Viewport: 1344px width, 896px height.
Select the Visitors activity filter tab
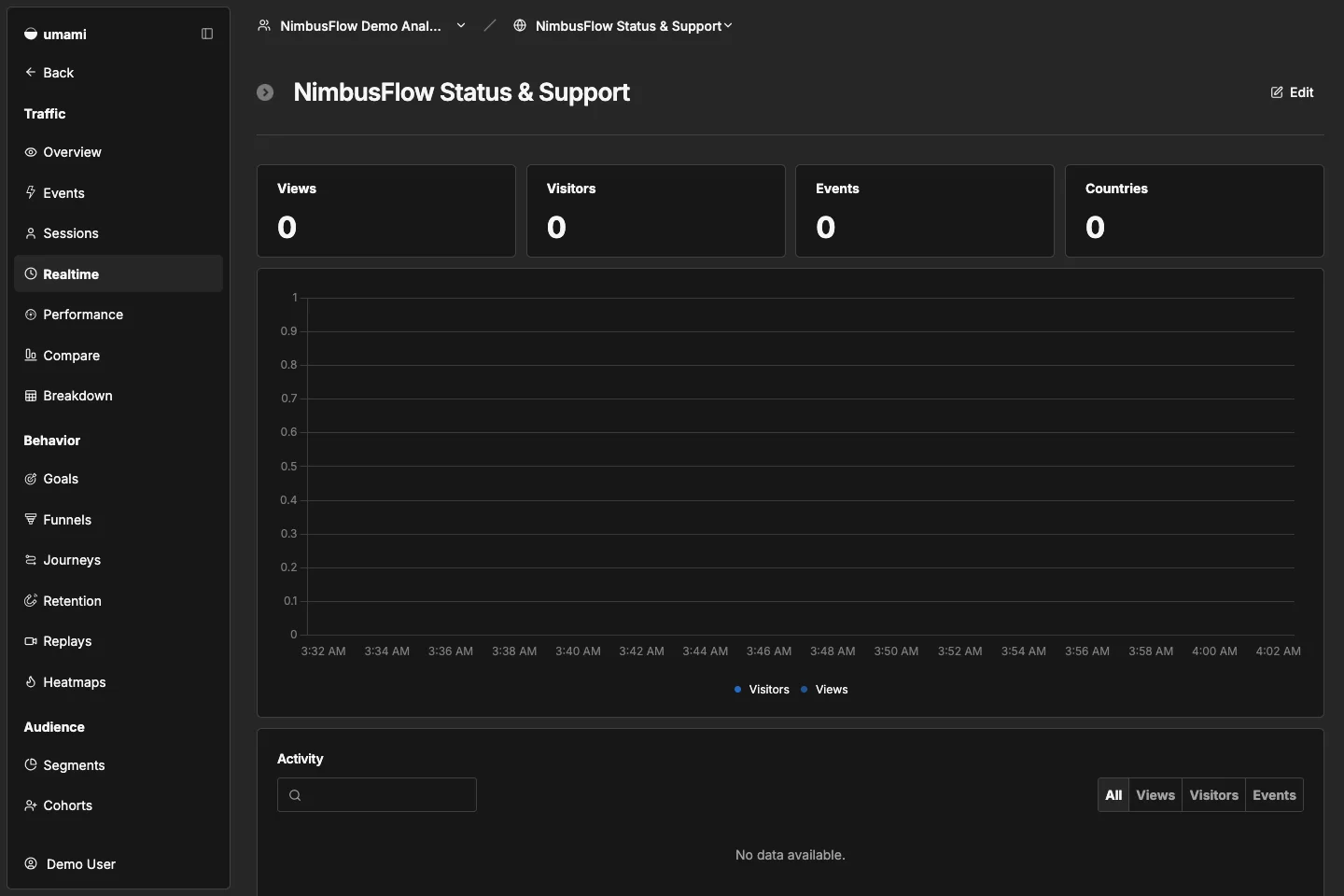pos(1213,795)
